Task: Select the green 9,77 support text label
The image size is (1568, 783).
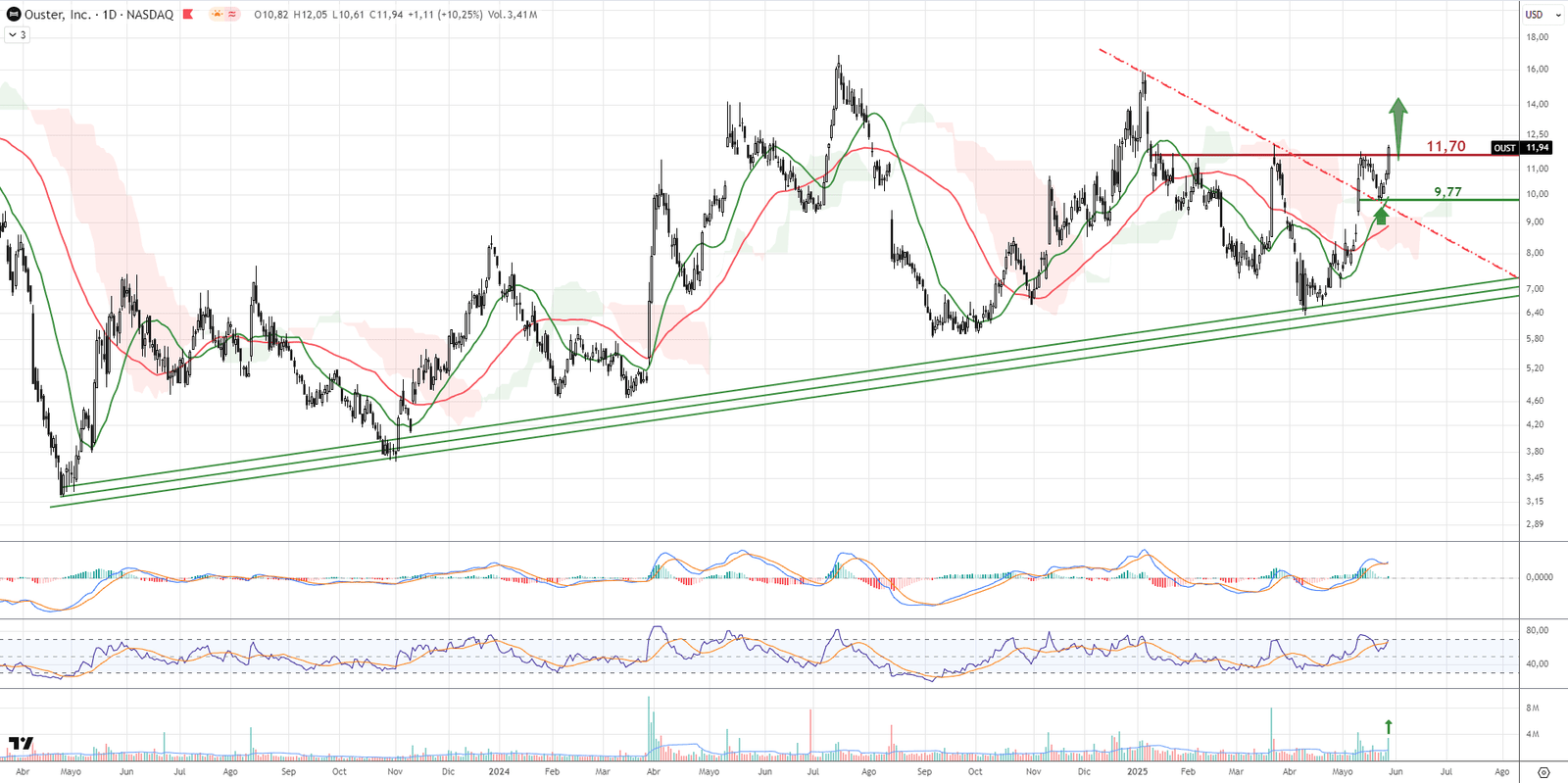Action: point(1447,192)
